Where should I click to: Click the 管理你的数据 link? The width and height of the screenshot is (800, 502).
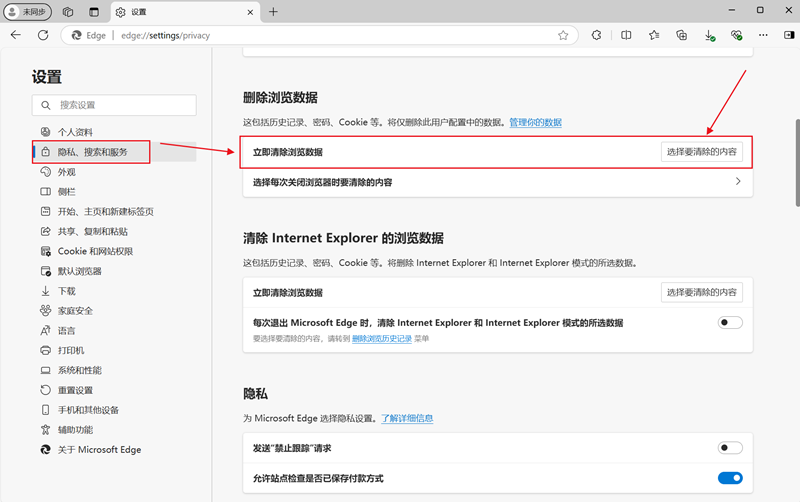click(x=535, y=122)
